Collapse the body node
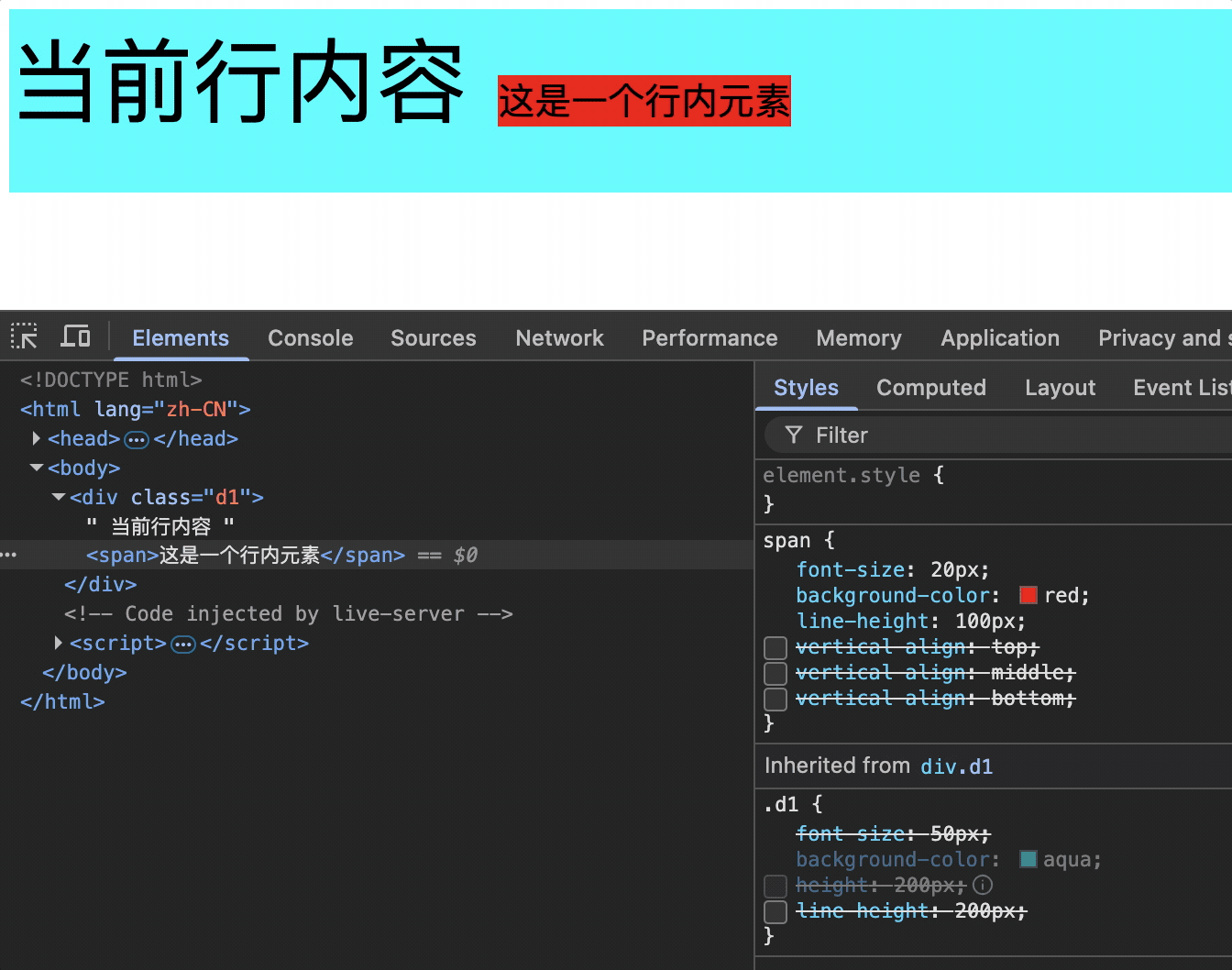Screen dimensions: 1232x970 [x=37, y=468]
